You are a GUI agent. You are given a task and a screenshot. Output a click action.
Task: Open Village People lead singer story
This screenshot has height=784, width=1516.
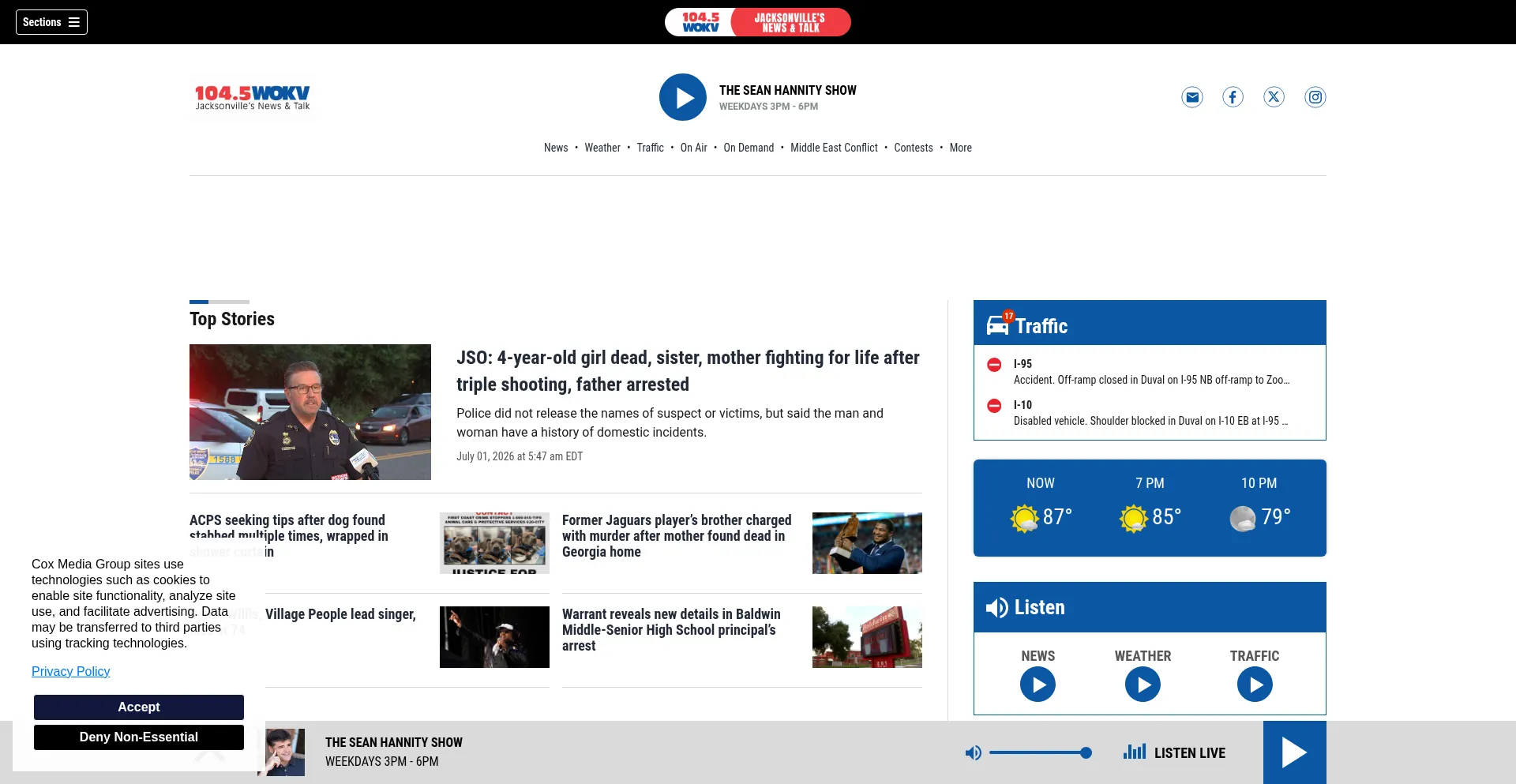click(340, 614)
